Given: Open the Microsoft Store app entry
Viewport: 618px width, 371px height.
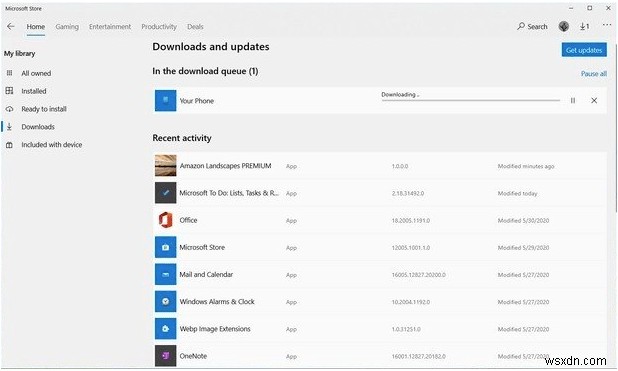Looking at the screenshot, I should click(202, 248).
